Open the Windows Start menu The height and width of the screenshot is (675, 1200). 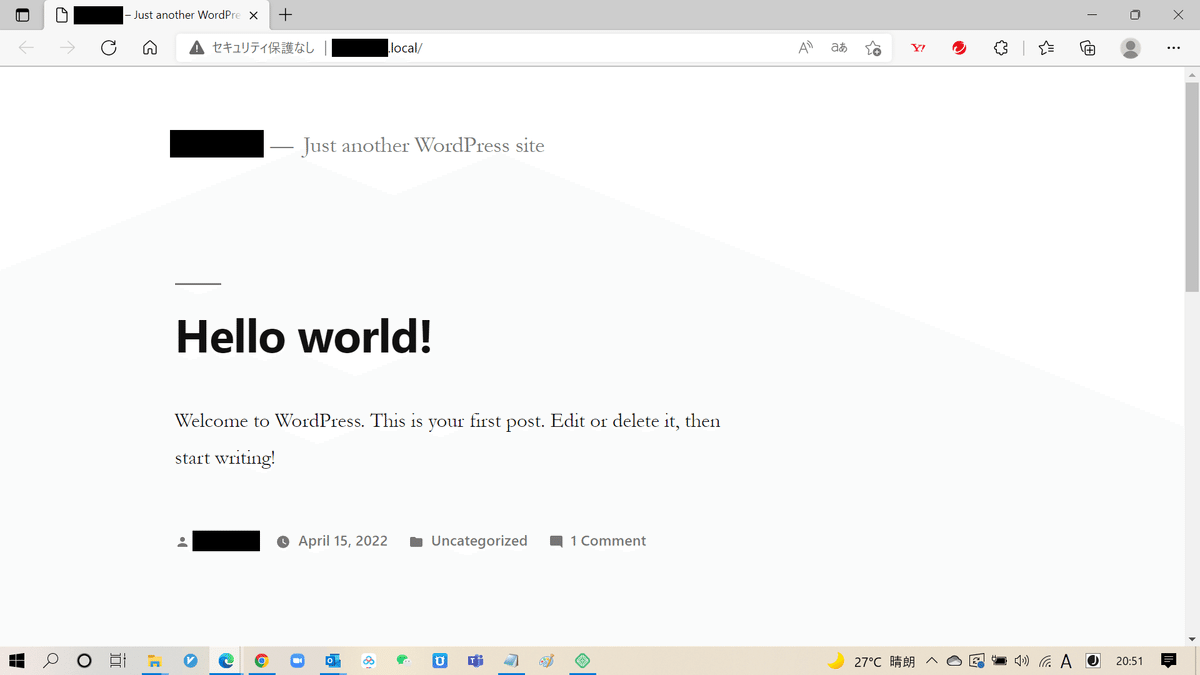[17, 661]
